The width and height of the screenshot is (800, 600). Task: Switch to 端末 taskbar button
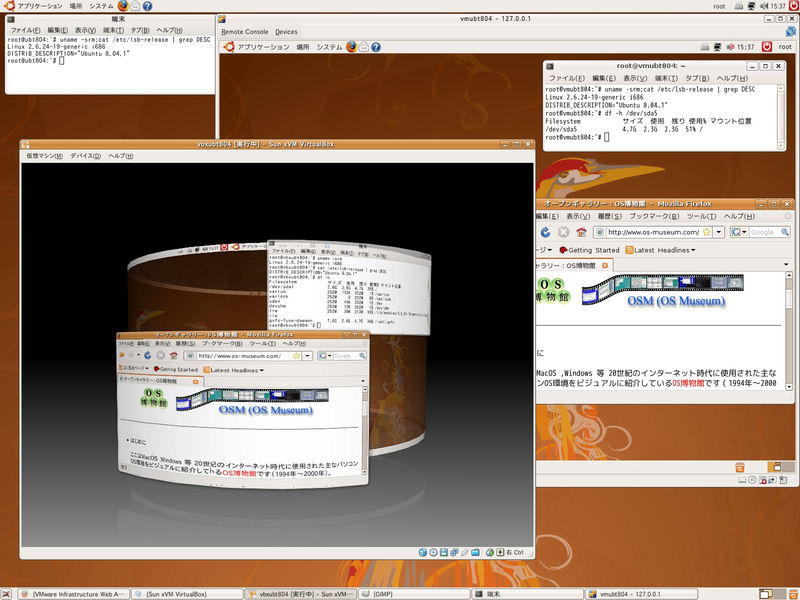point(528,594)
